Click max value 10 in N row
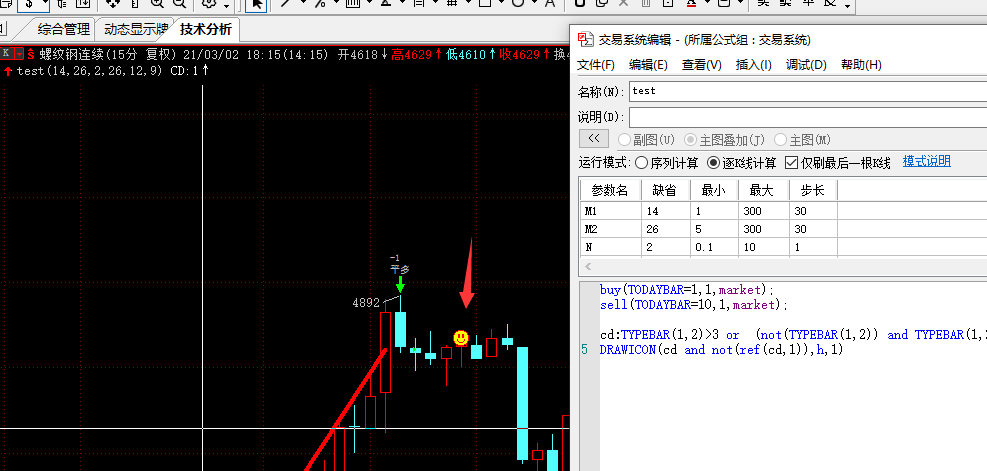 coord(764,247)
